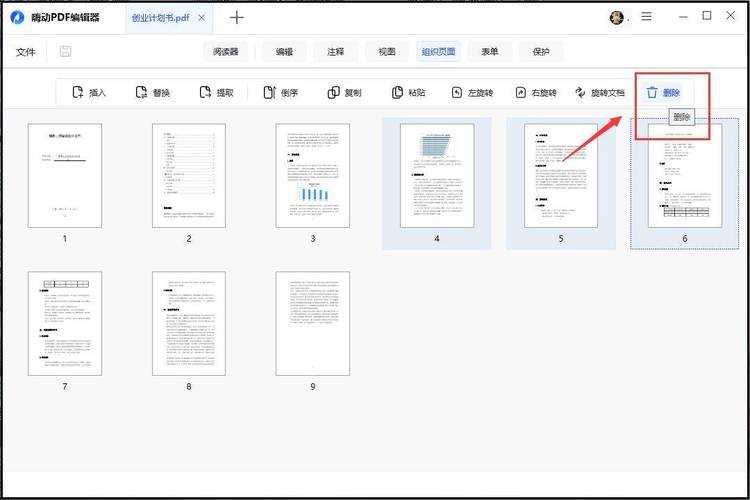Click the 粘贴 paste page tool
Screen dimensions: 750x500
408,92
